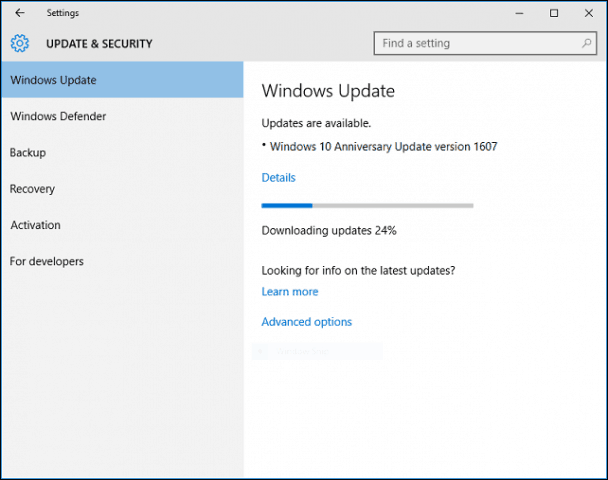
Task: Focus the Find a setting field
Action: [485, 43]
